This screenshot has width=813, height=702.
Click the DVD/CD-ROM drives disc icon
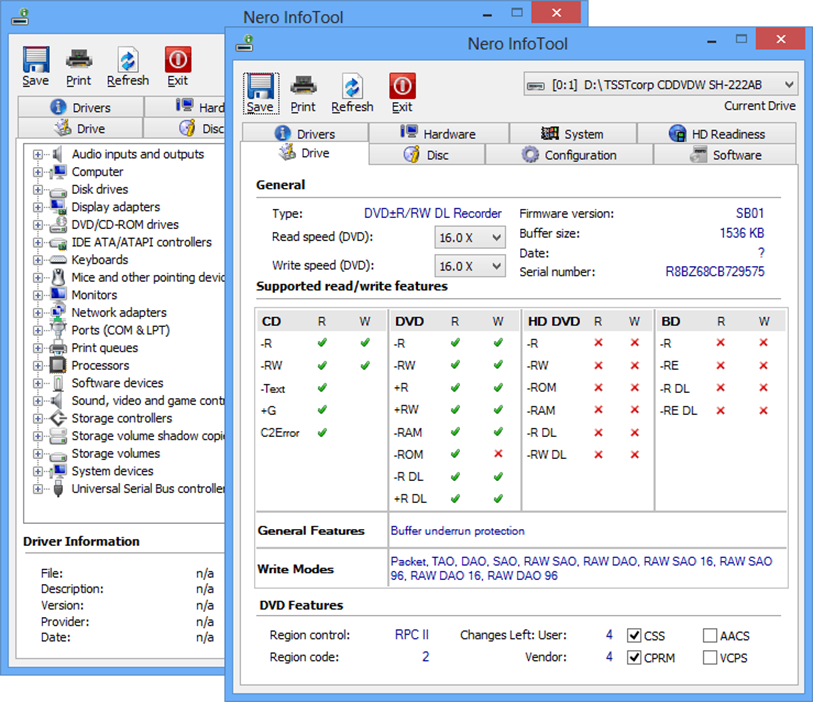(58, 224)
